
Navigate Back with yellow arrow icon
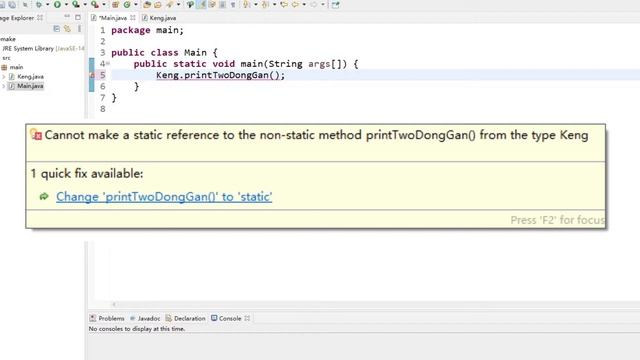pos(295,4)
